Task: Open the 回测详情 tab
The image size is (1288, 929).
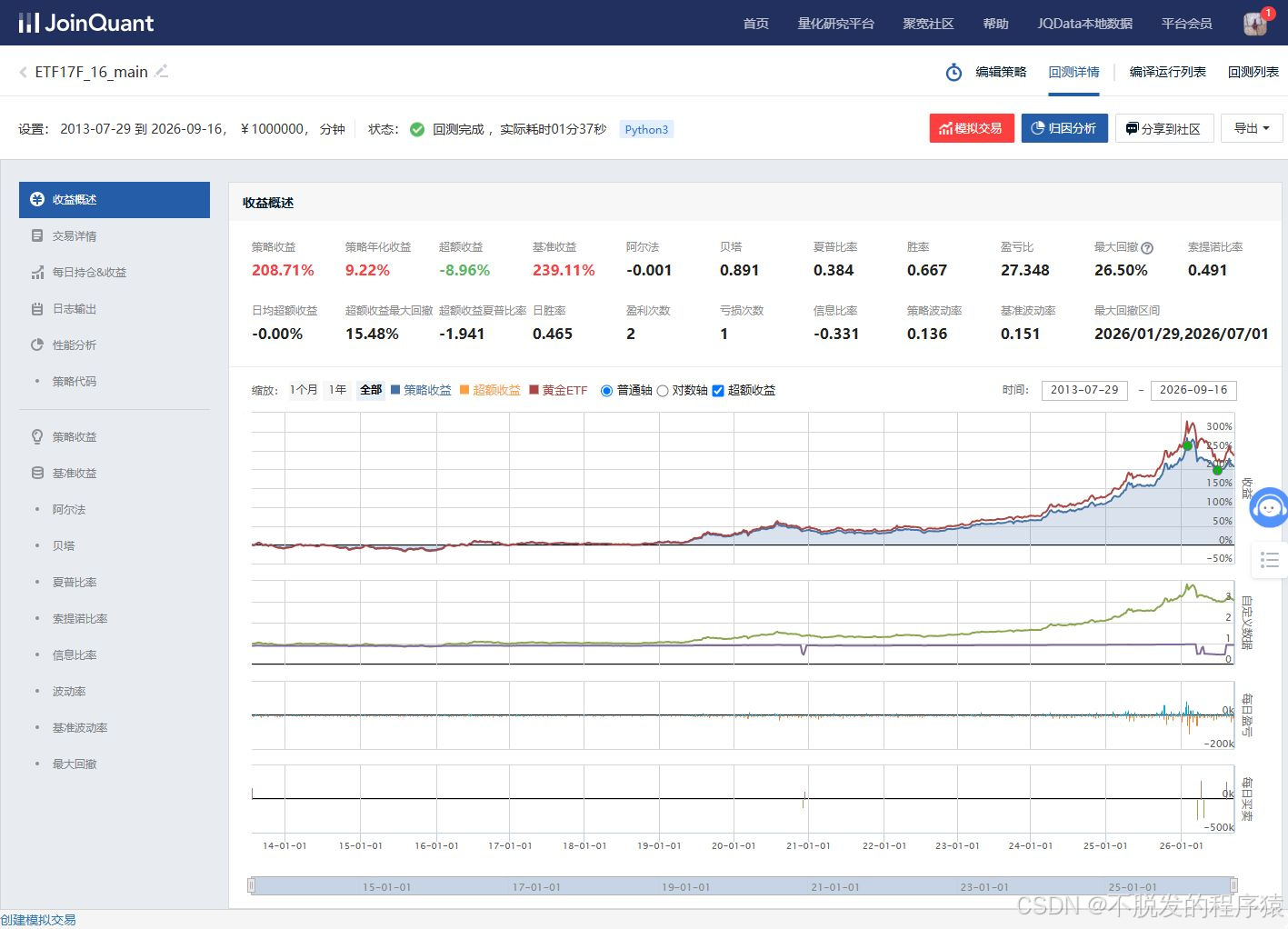Action: (1073, 72)
